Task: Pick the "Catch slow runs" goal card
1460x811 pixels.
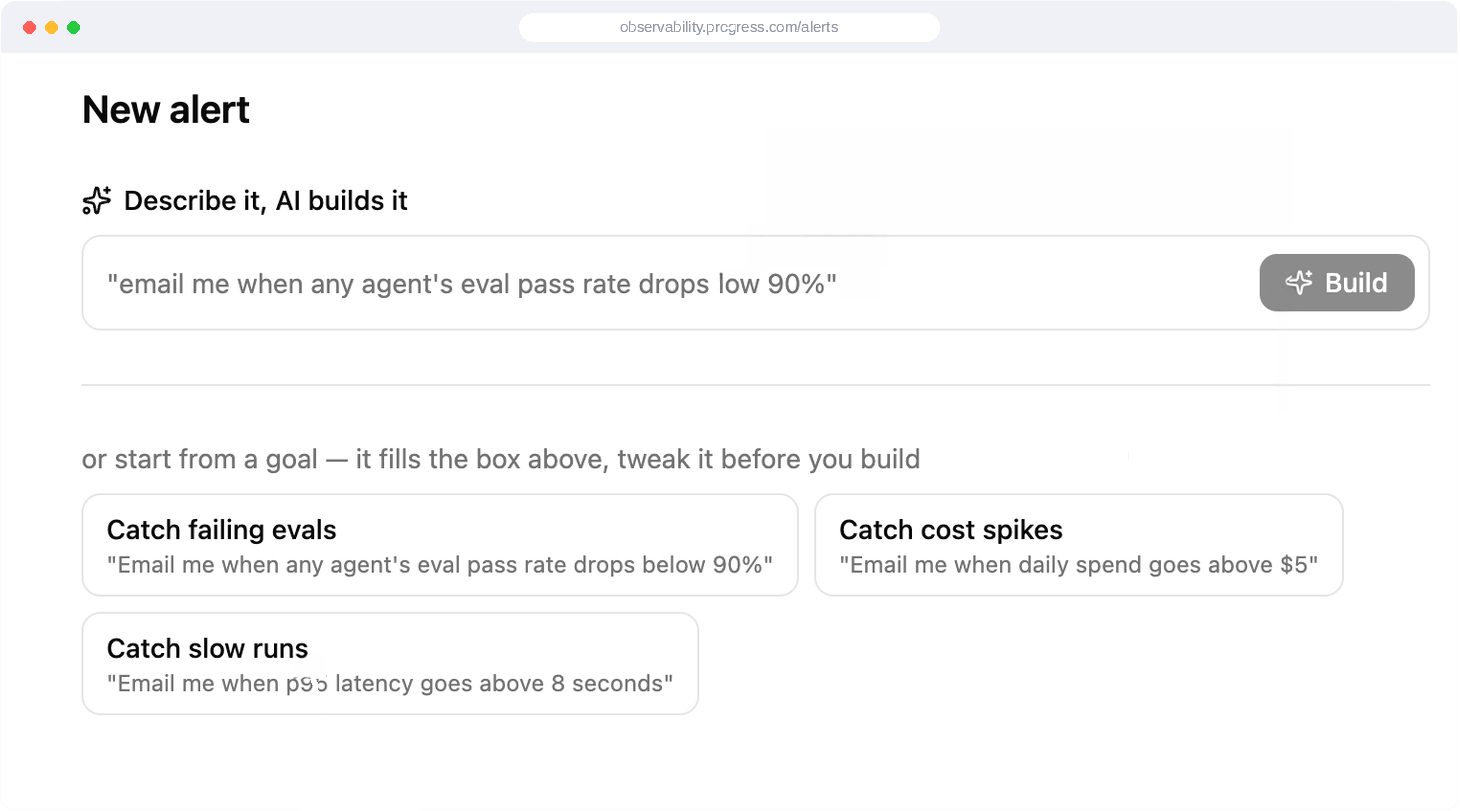Action: [x=390, y=664]
